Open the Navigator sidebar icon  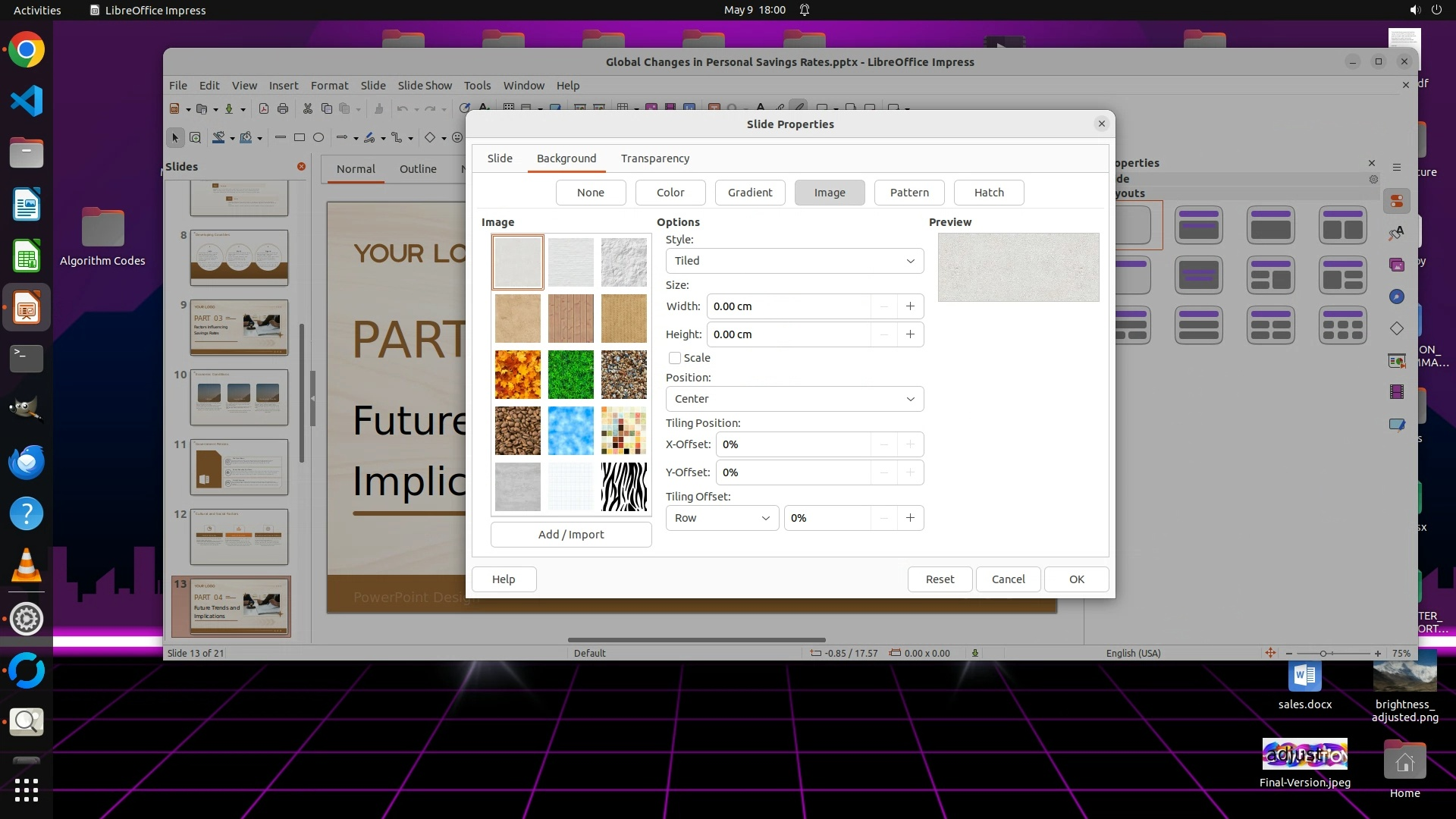(x=1396, y=297)
